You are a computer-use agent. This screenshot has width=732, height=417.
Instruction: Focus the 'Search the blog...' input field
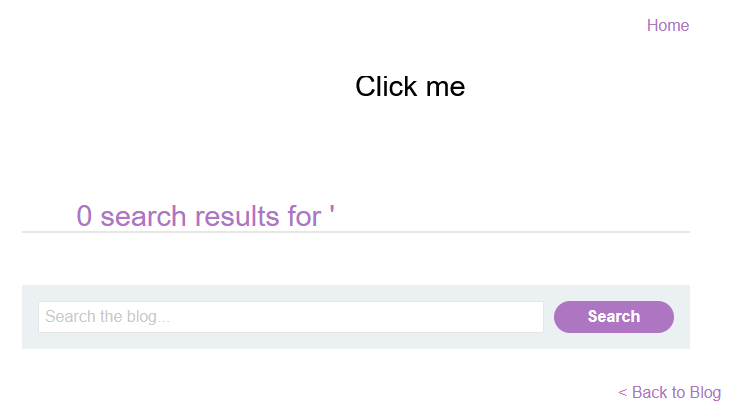[x=290, y=317]
